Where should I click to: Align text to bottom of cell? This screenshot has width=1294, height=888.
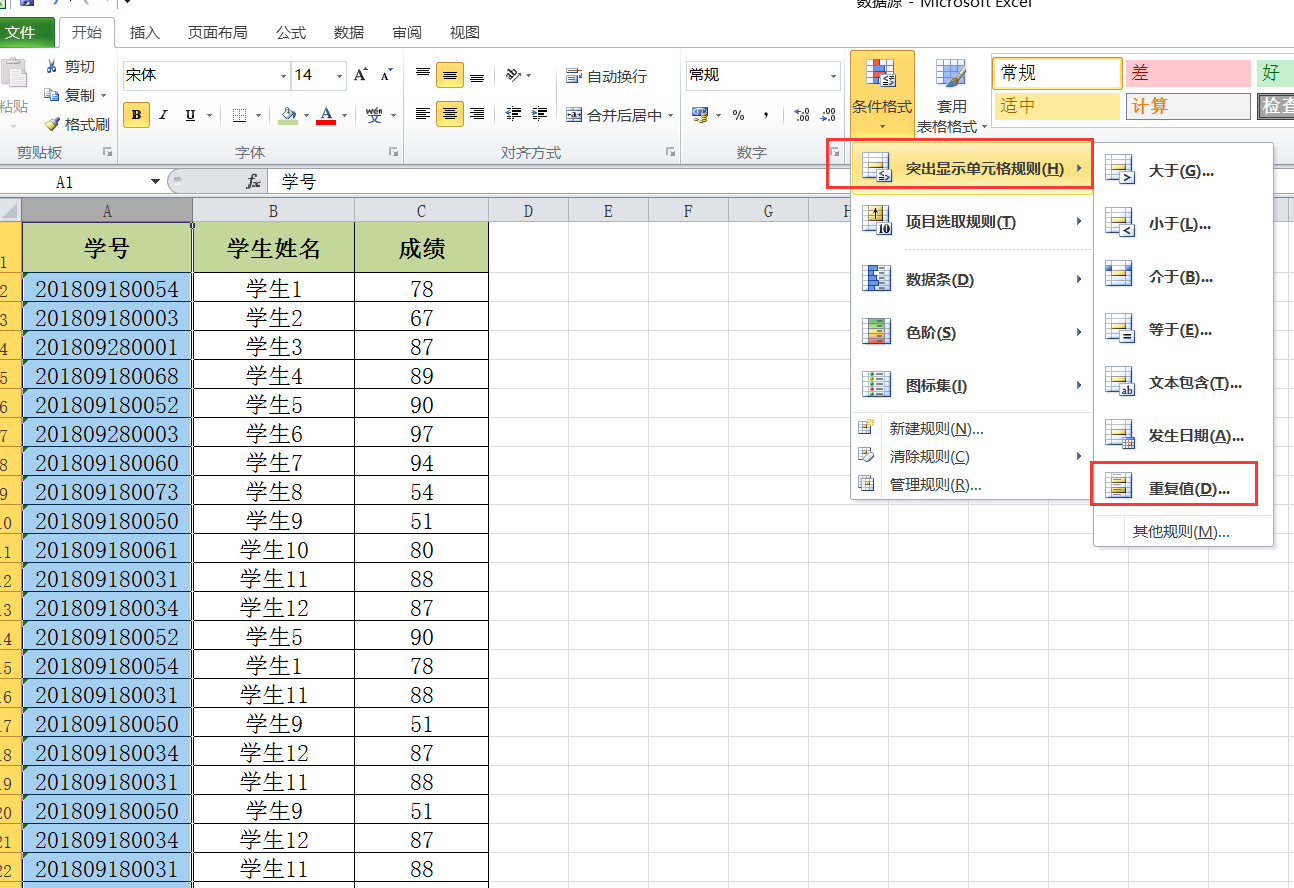click(477, 75)
